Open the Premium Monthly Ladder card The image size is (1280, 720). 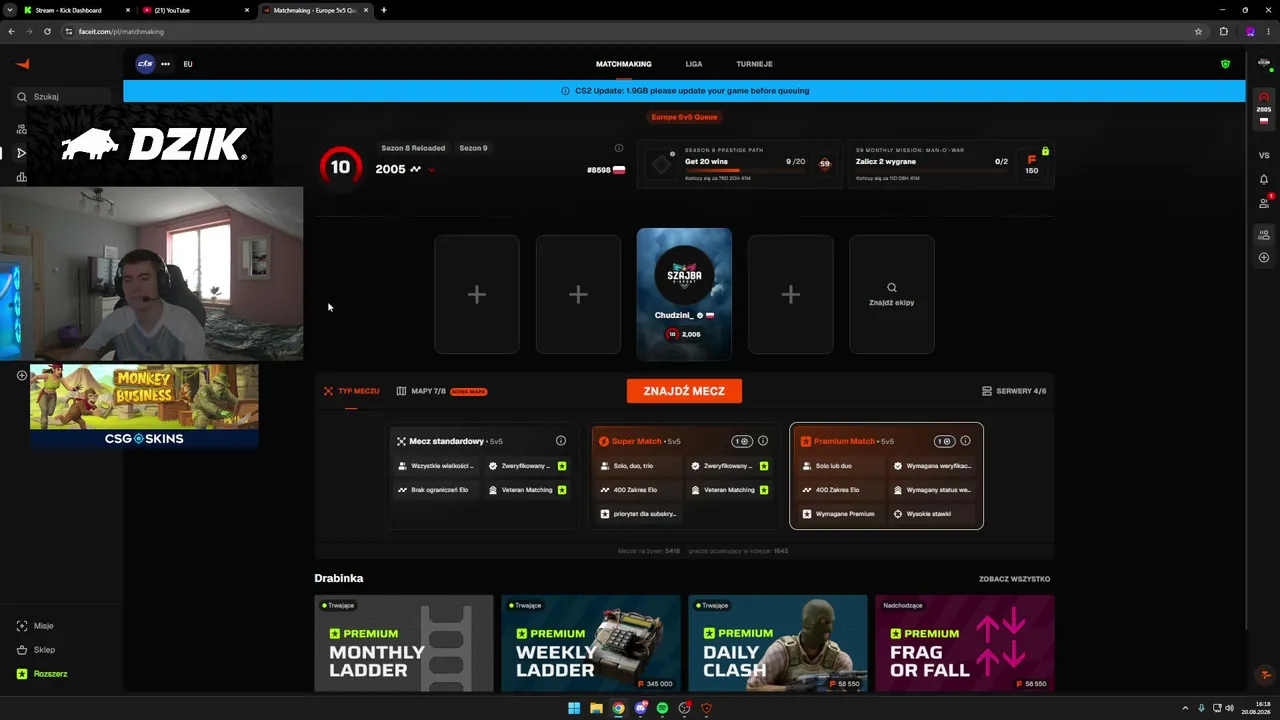click(404, 643)
